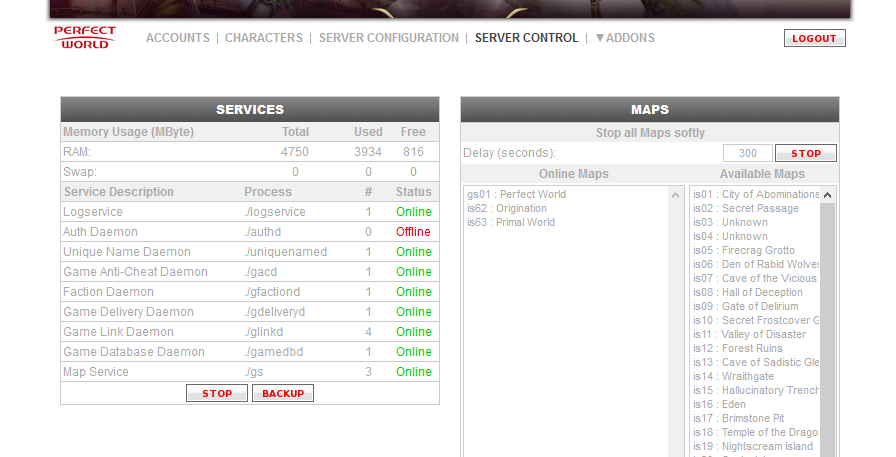Choose is19 Nightscream Island map
The image size is (896, 457).
point(753,446)
